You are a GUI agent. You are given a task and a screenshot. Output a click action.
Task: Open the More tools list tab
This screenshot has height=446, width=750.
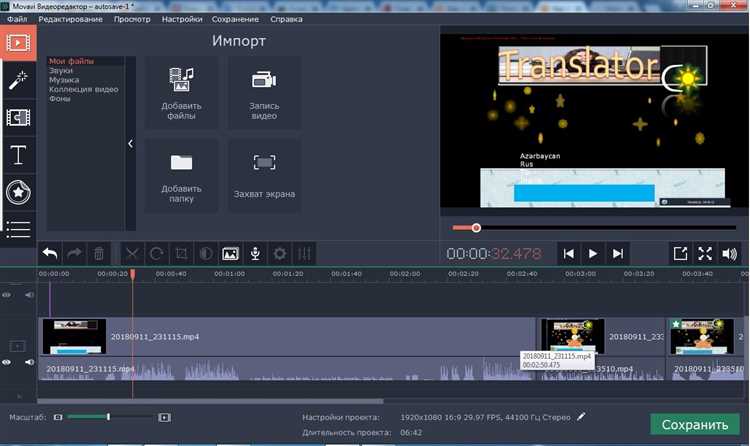[18, 229]
